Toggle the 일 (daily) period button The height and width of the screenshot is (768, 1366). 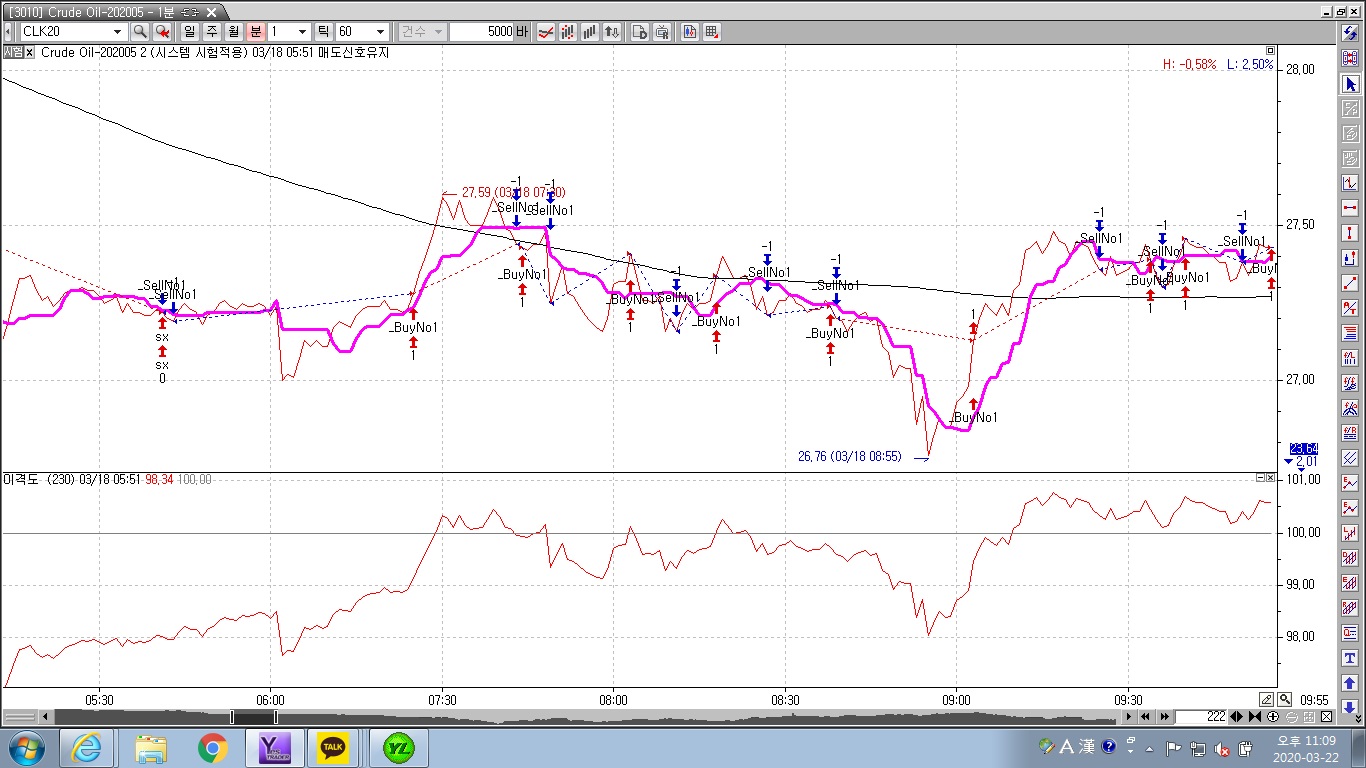[189, 32]
